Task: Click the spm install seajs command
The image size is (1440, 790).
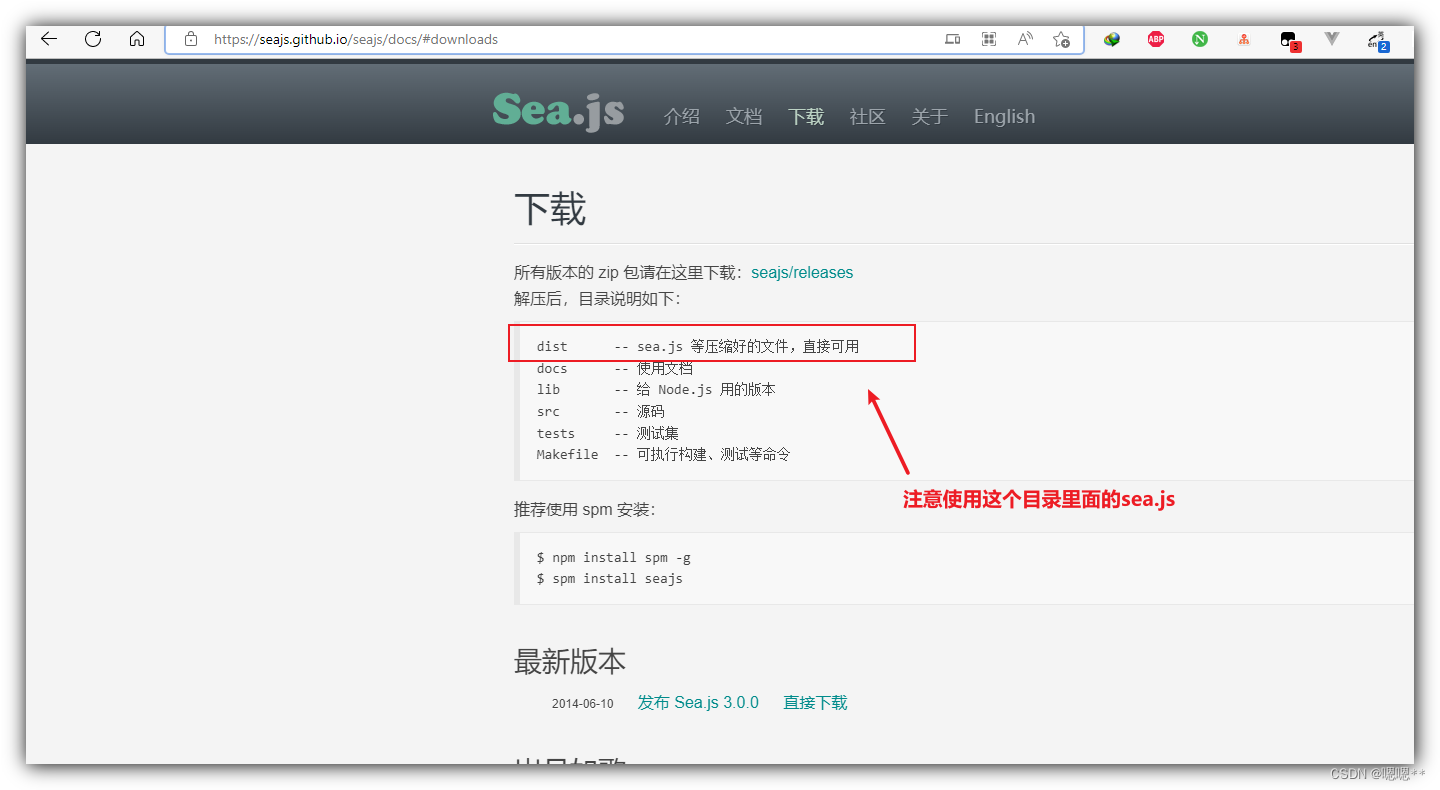Action: tap(610, 578)
